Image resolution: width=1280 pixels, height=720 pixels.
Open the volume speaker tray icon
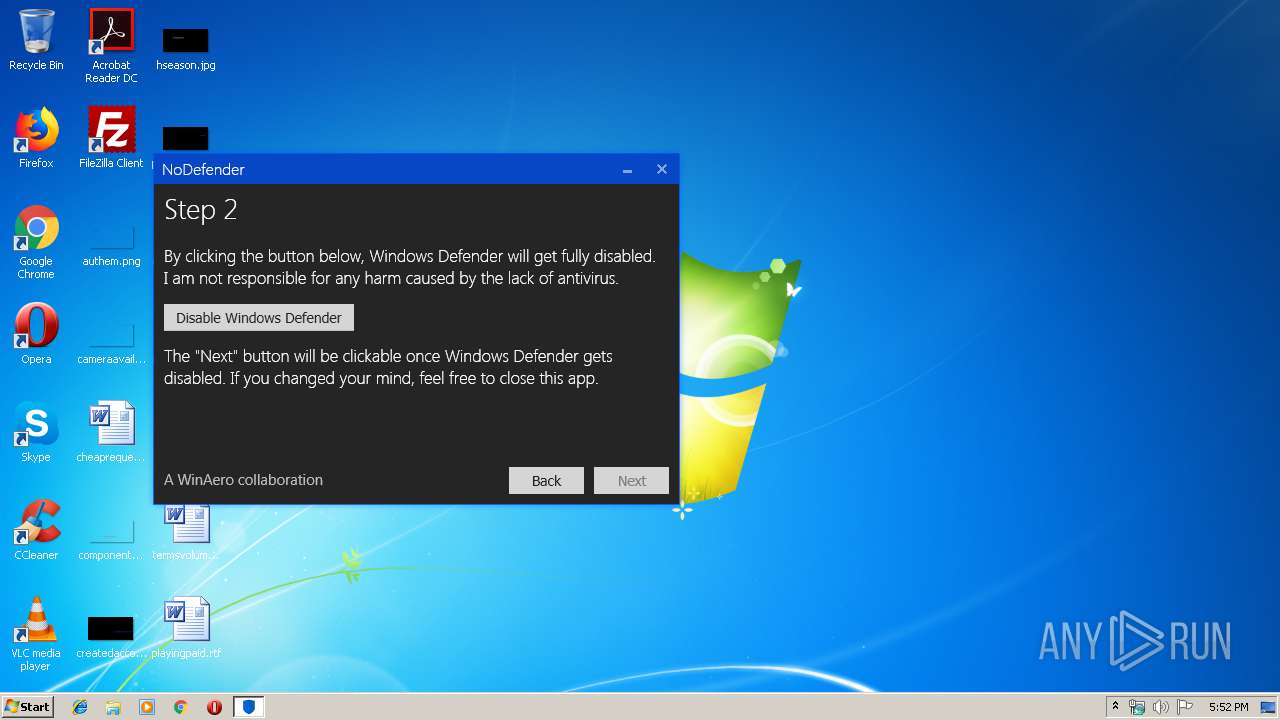1161,707
